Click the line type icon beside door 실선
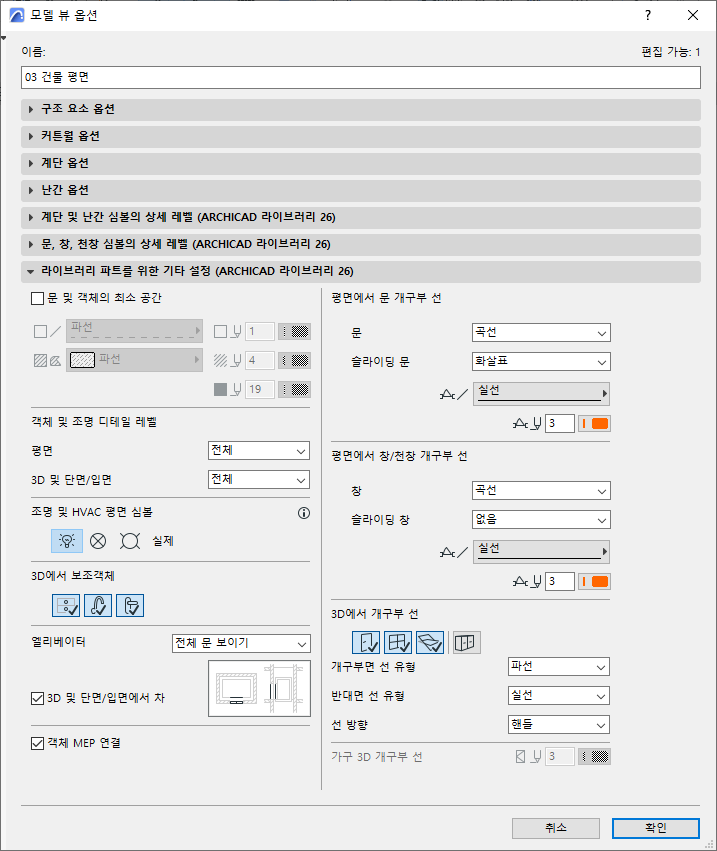The image size is (717, 851). [x=454, y=395]
